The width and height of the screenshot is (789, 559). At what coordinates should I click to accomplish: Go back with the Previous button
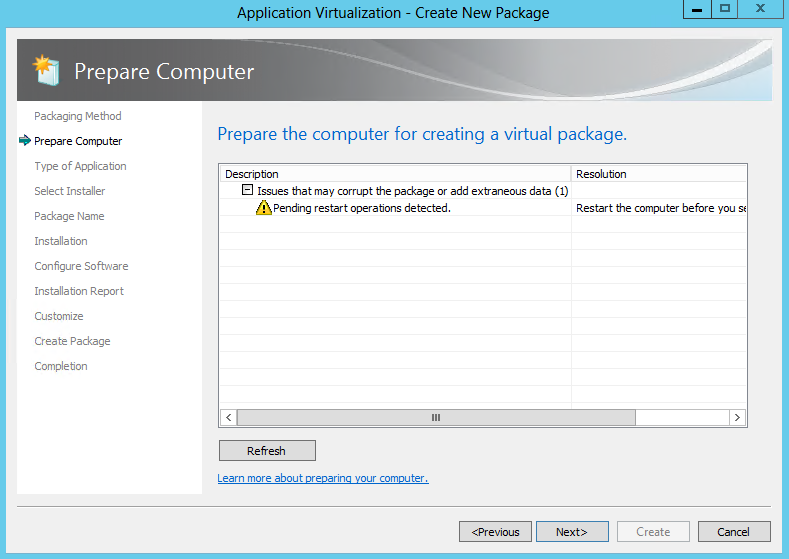[495, 531]
